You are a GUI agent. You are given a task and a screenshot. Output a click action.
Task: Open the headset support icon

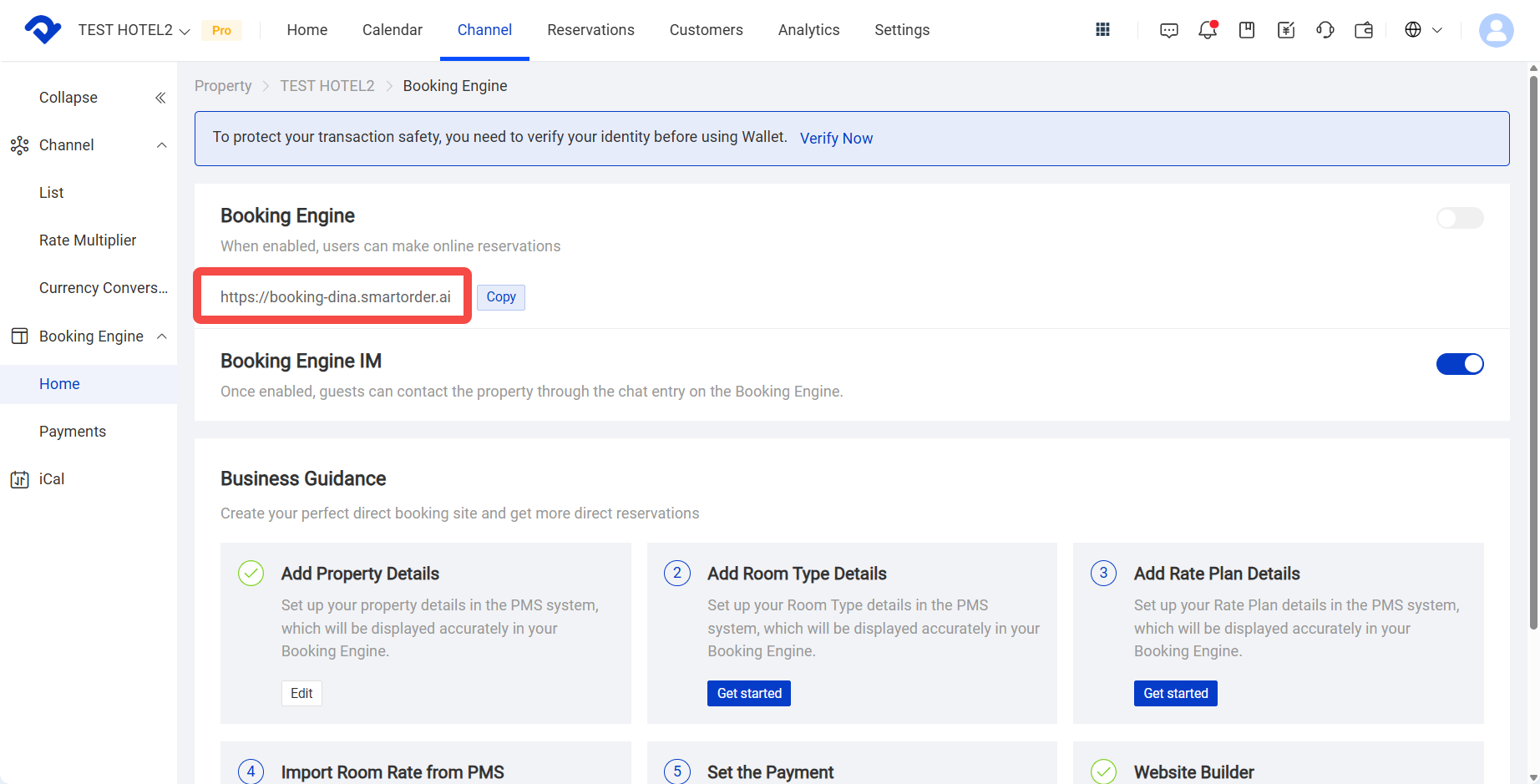[1325, 30]
